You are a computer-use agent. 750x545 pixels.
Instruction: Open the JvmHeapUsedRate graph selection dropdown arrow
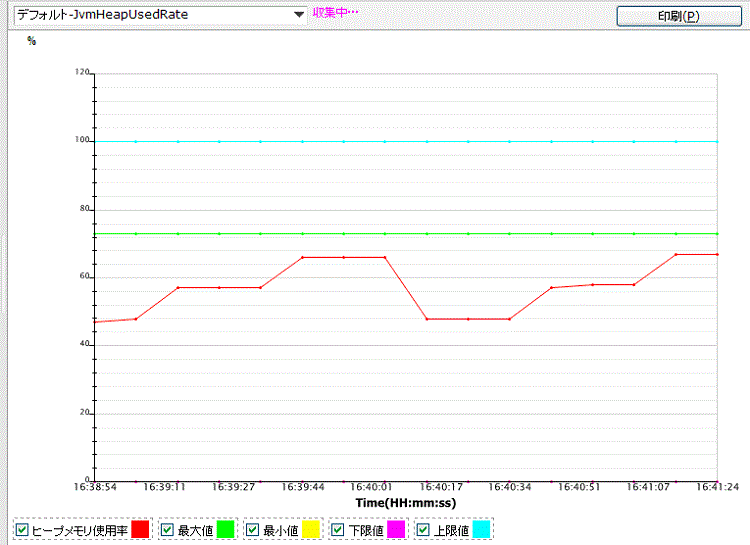(299, 15)
